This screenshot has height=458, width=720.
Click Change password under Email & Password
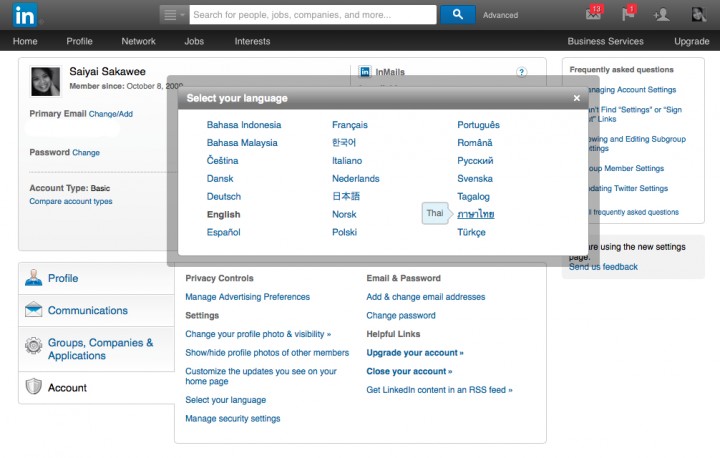[401, 316]
